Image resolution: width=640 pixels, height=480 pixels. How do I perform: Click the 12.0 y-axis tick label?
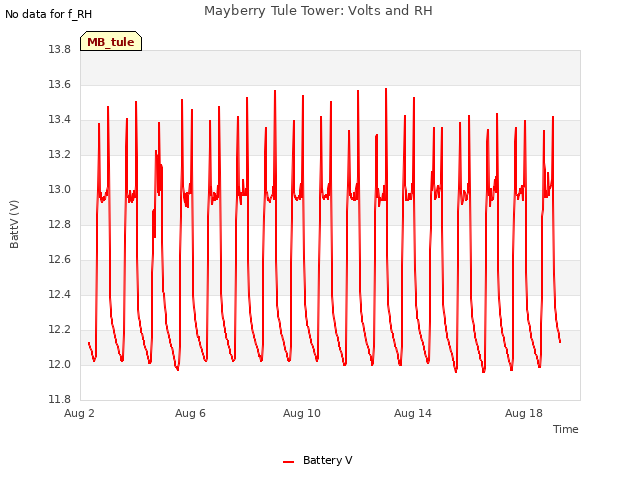59,364
